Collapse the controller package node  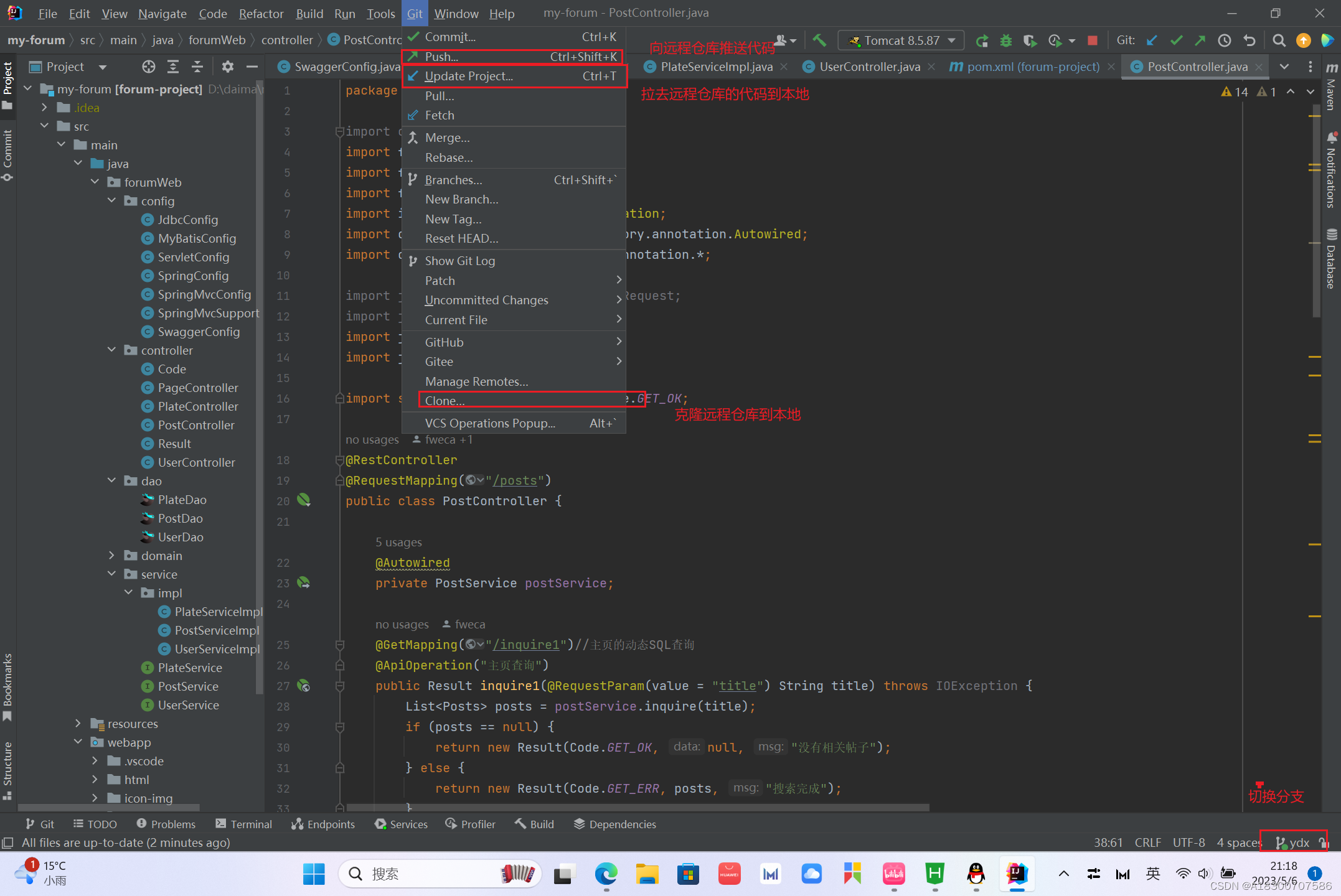[x=112, y=350]
